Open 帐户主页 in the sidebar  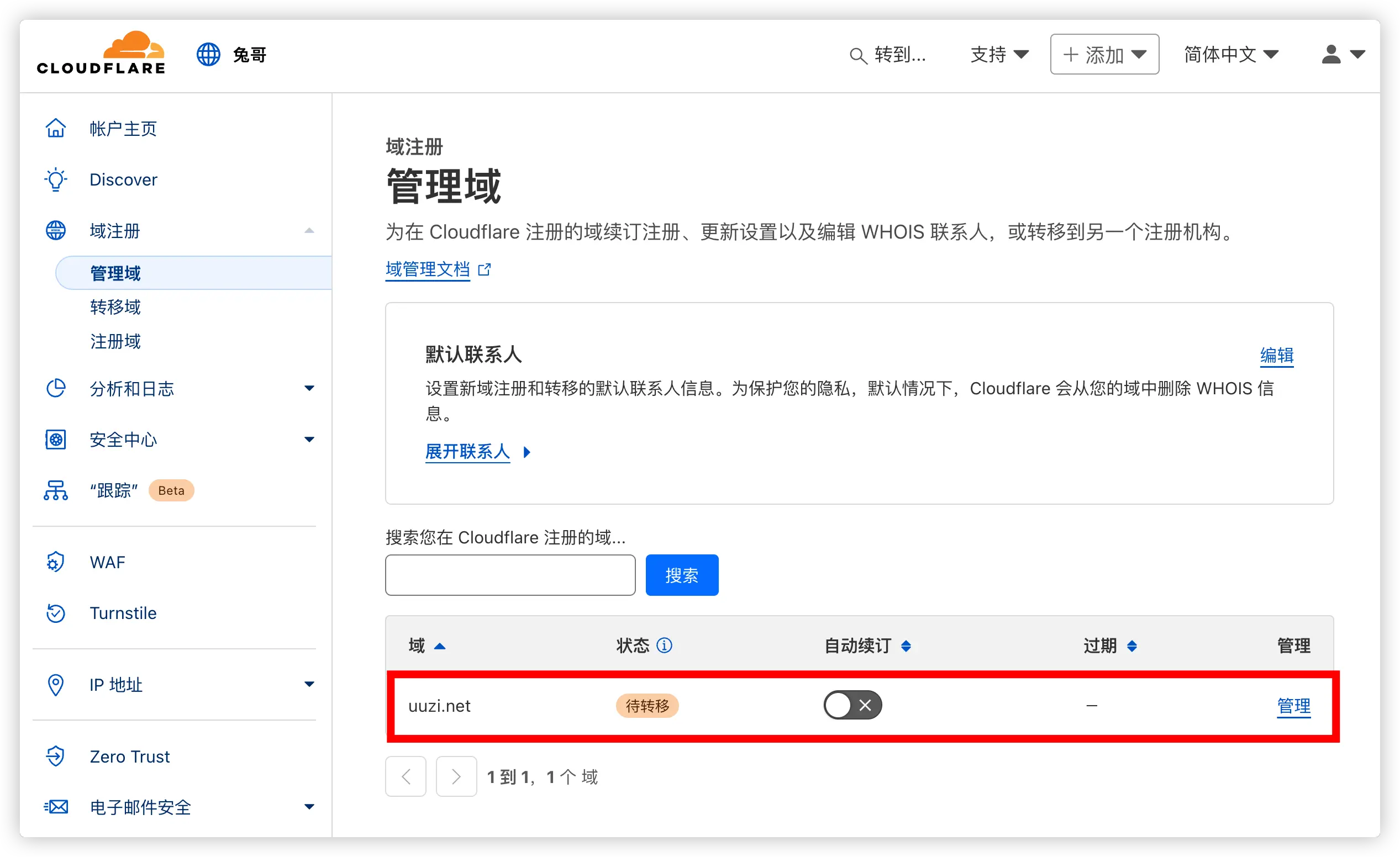[123, 129]
